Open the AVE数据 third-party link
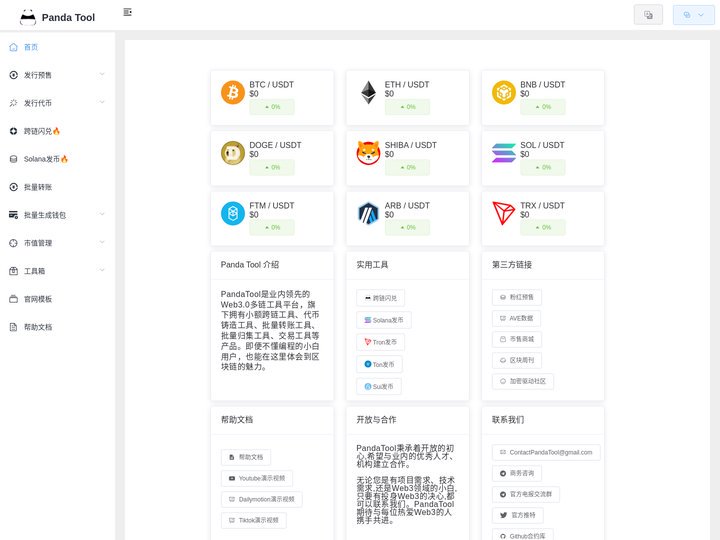 click(x=517, y=318)
